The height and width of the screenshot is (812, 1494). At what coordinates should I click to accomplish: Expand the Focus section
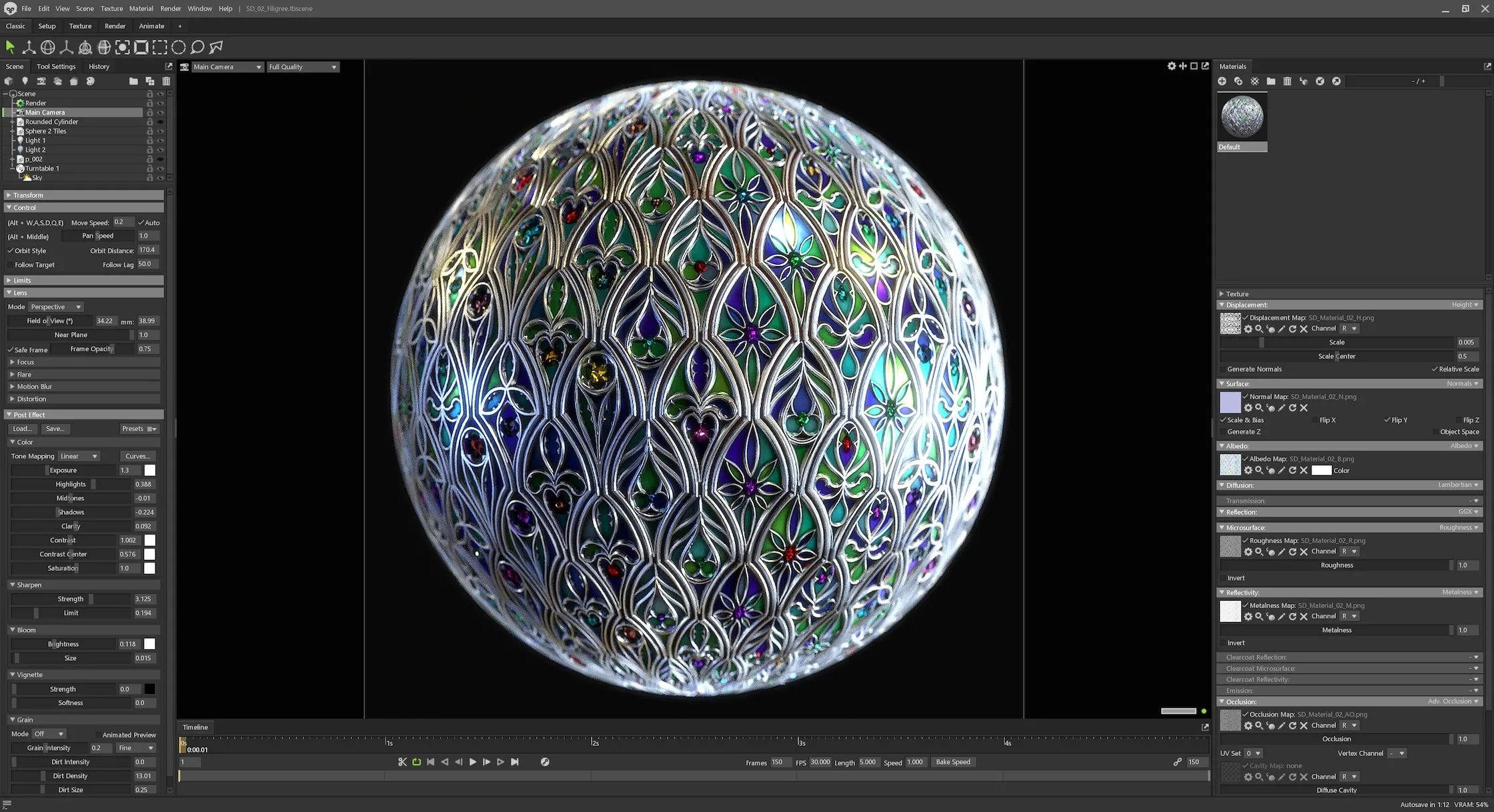pyautogui.click(x=83, y=362)
